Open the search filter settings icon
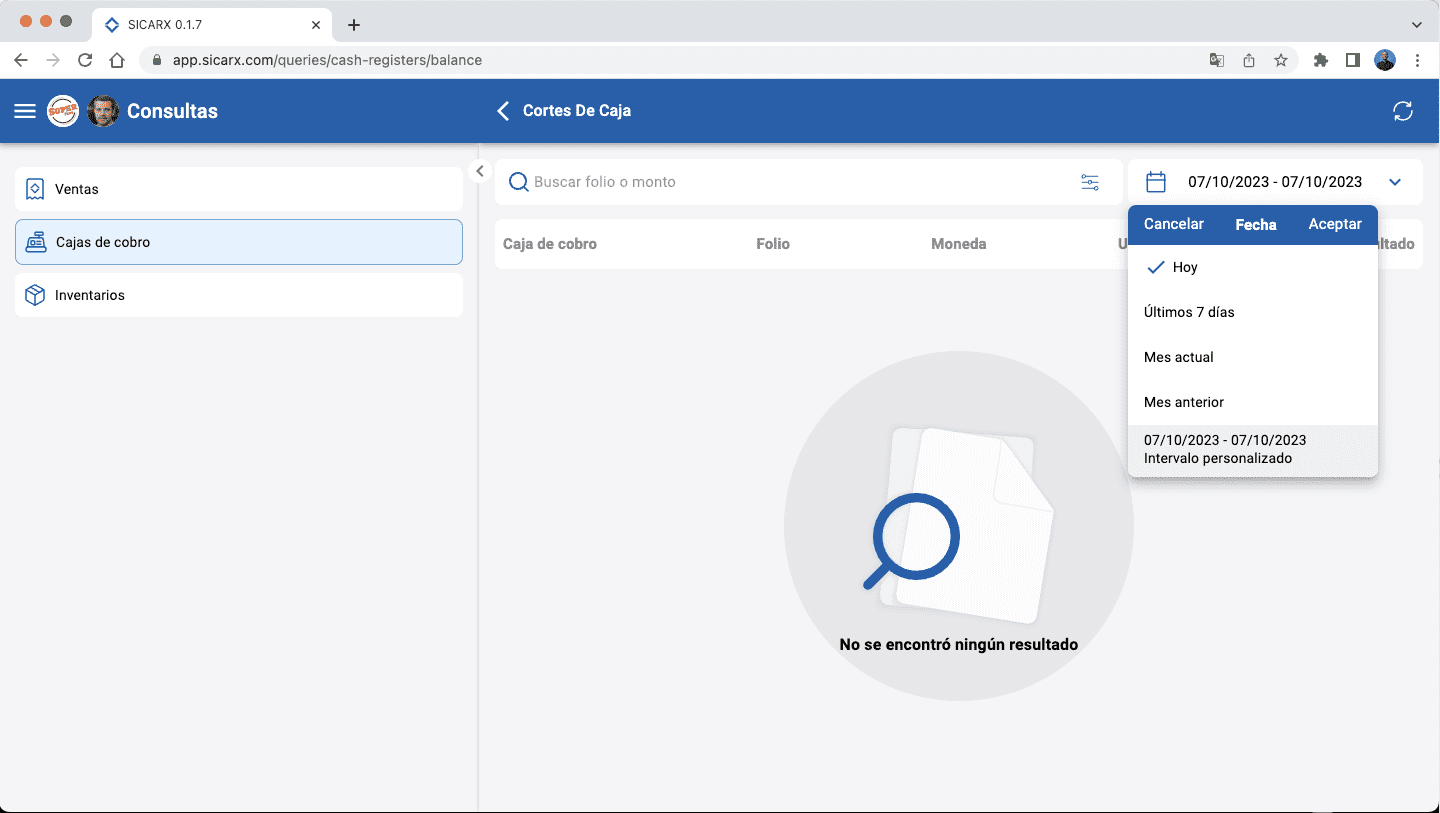 click(x=1090, y=182)
